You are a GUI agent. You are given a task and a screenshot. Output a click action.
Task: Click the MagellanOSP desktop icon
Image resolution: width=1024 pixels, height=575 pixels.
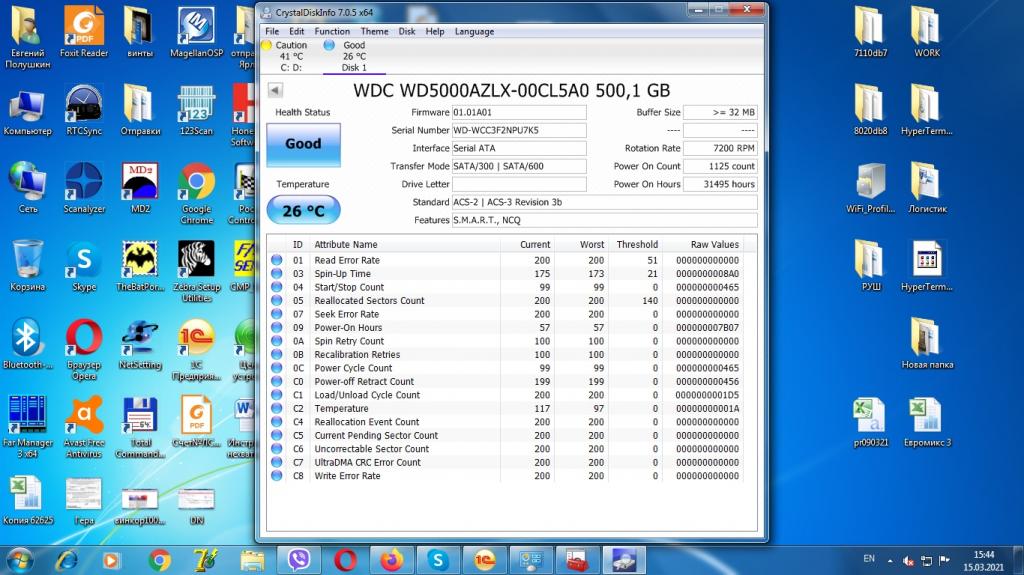196,31
